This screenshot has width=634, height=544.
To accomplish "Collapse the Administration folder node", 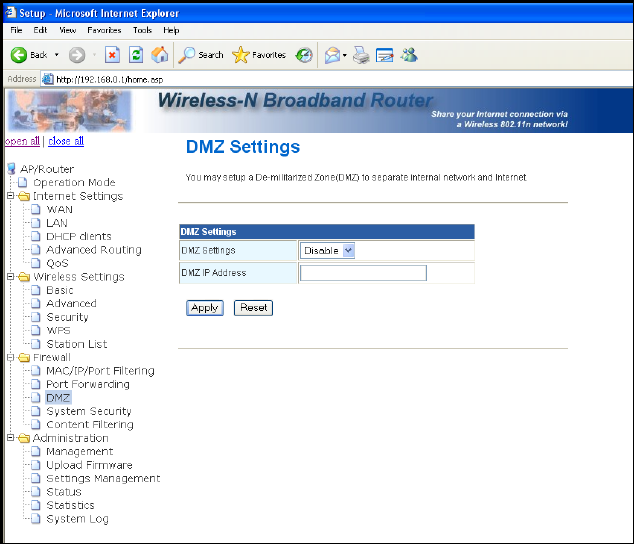I will click(11, 438).
